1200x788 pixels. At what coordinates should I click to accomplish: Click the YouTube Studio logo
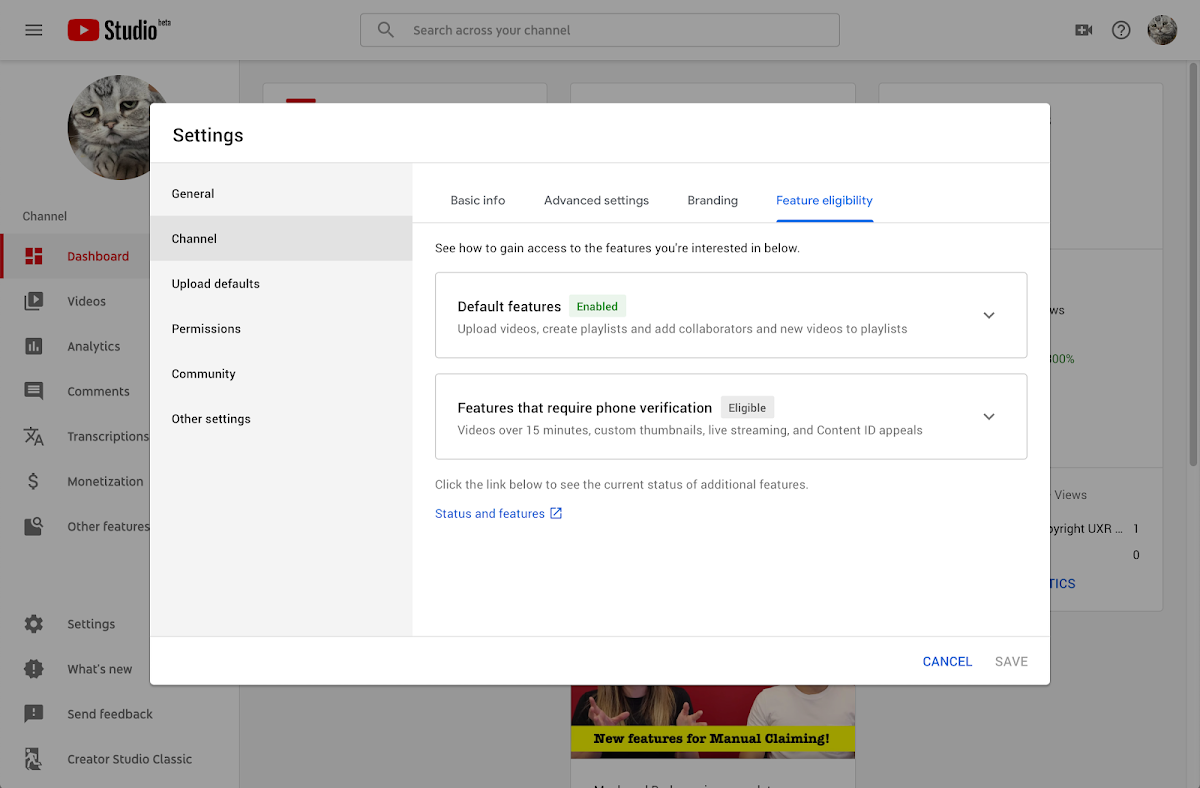tap(118, 30)
